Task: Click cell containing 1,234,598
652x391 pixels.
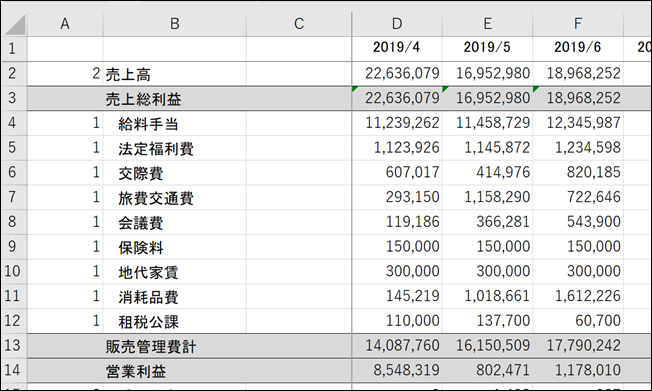Action: click(578, 148)
